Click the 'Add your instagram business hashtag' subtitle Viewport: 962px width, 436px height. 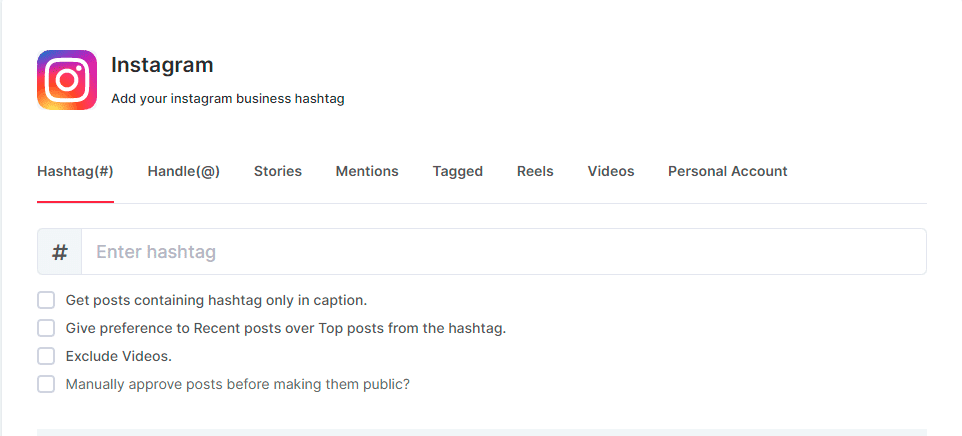pos(228,99)
